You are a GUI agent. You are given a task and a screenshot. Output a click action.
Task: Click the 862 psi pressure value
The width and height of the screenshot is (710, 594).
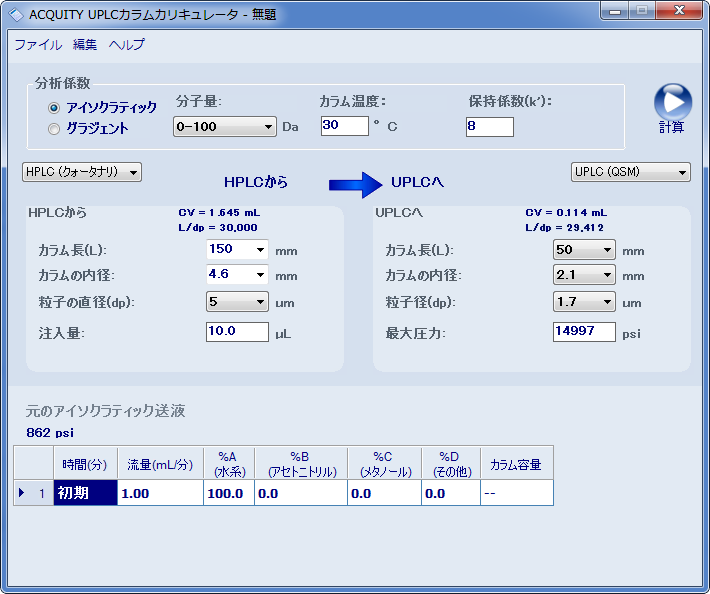coord(50,432)
